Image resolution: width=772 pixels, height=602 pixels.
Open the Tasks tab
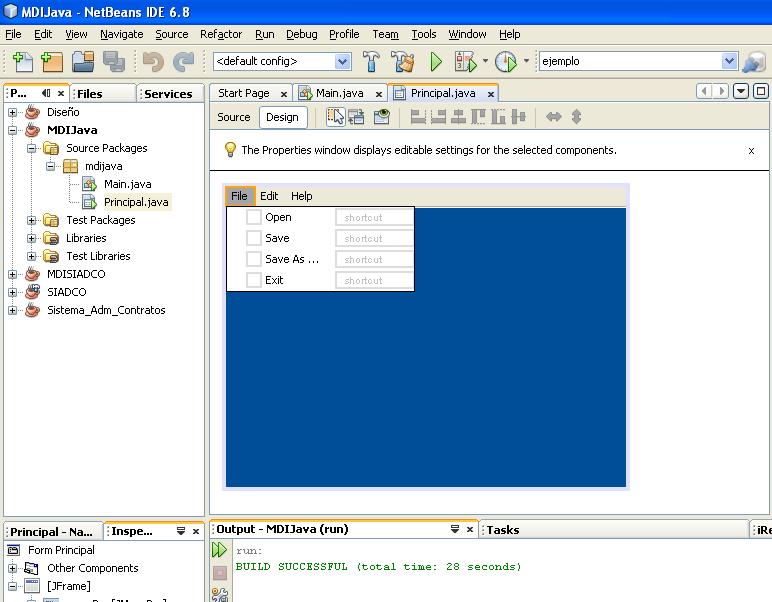[x=503, y=530]
